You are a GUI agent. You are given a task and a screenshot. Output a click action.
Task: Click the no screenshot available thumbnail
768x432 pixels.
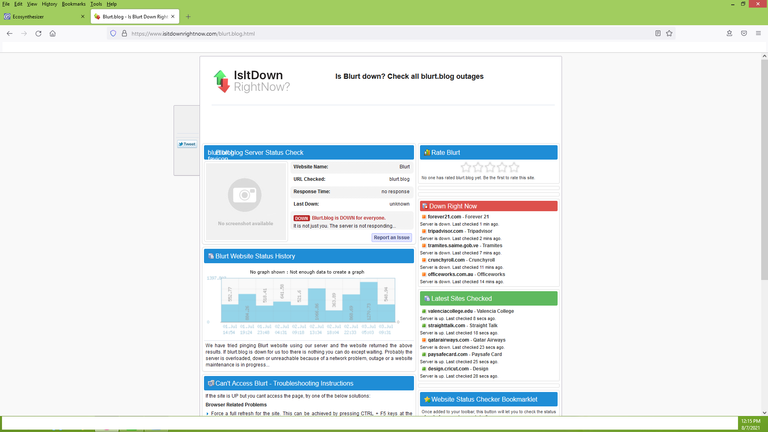(246, 201)
